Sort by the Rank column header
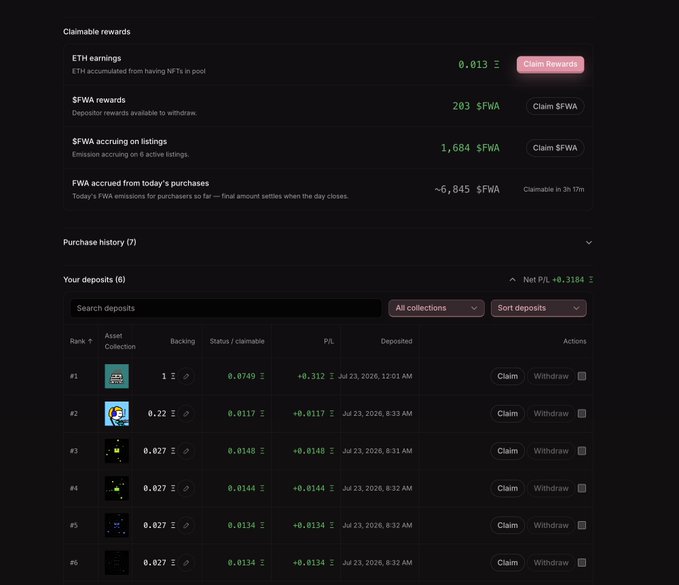The height and width of the screenshot is (585, 679). pyautogui.click(x=81, y=341)
